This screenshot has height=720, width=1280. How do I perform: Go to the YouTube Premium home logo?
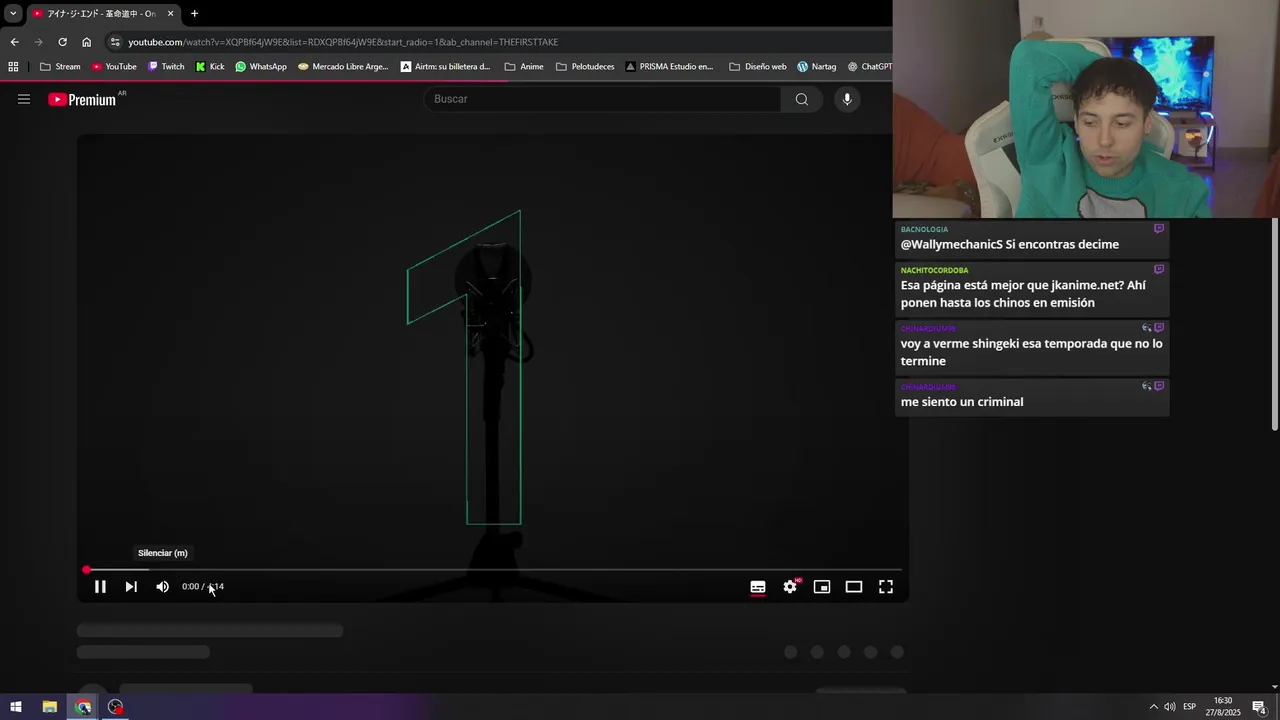(x=83, y=99)
